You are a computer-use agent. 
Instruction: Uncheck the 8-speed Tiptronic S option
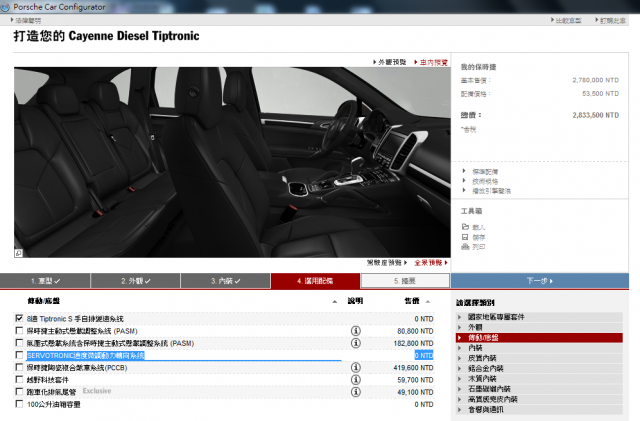coord(19,318)
